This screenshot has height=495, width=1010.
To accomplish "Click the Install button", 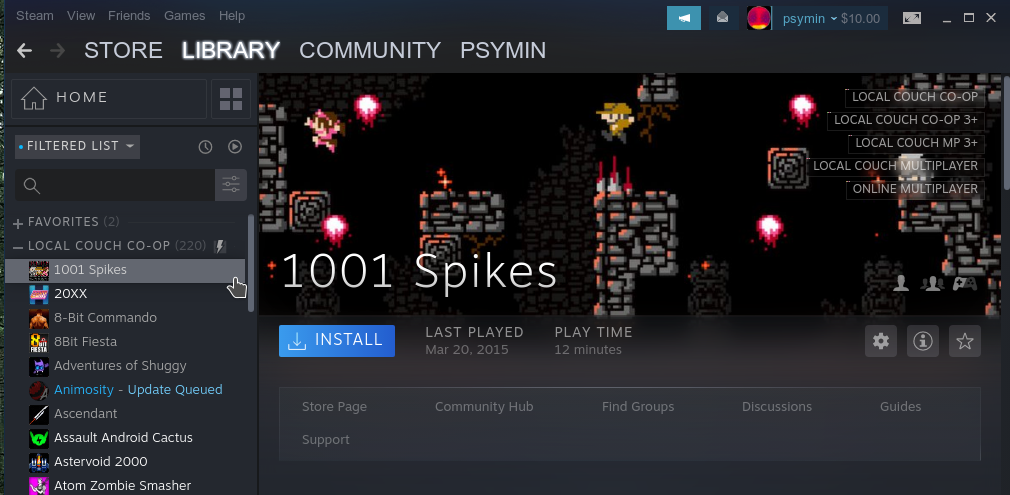I will (x=337, y=340).
